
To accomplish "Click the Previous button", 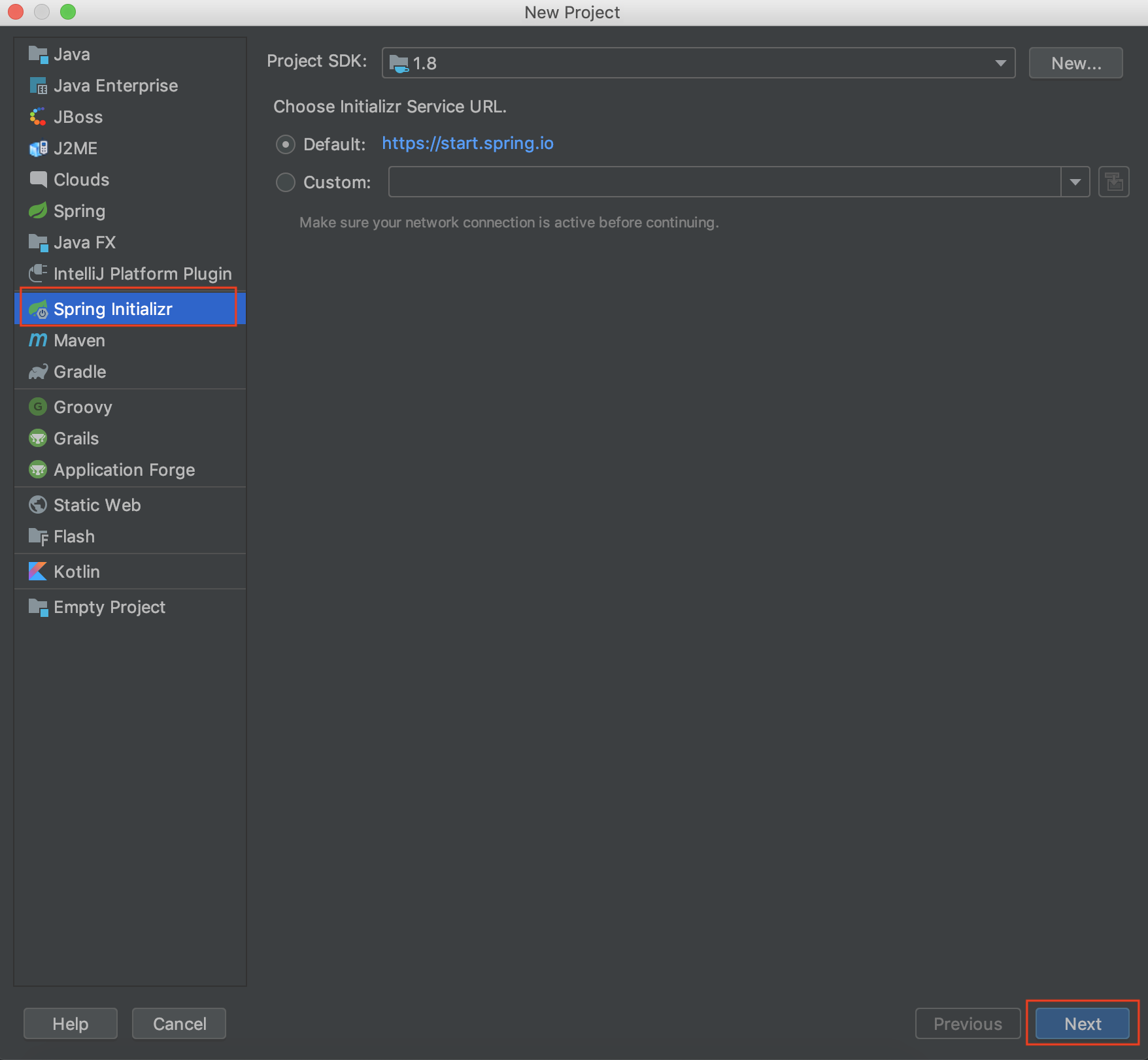I will tap(968, 1023).
